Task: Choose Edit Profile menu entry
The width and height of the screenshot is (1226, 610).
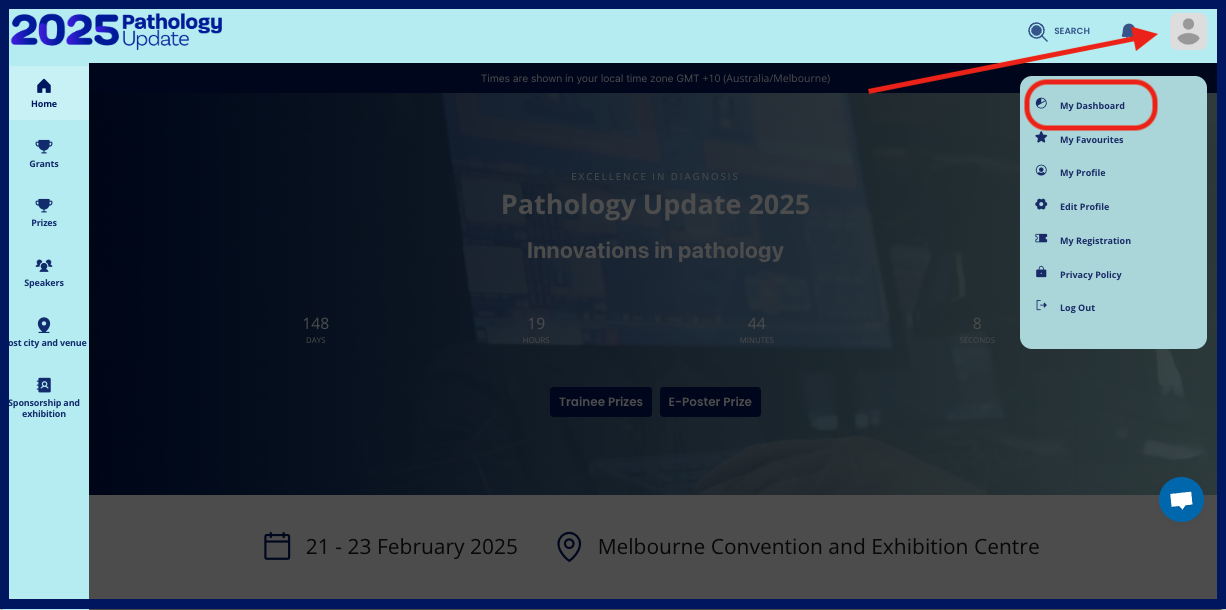Action: (1085, 207)
